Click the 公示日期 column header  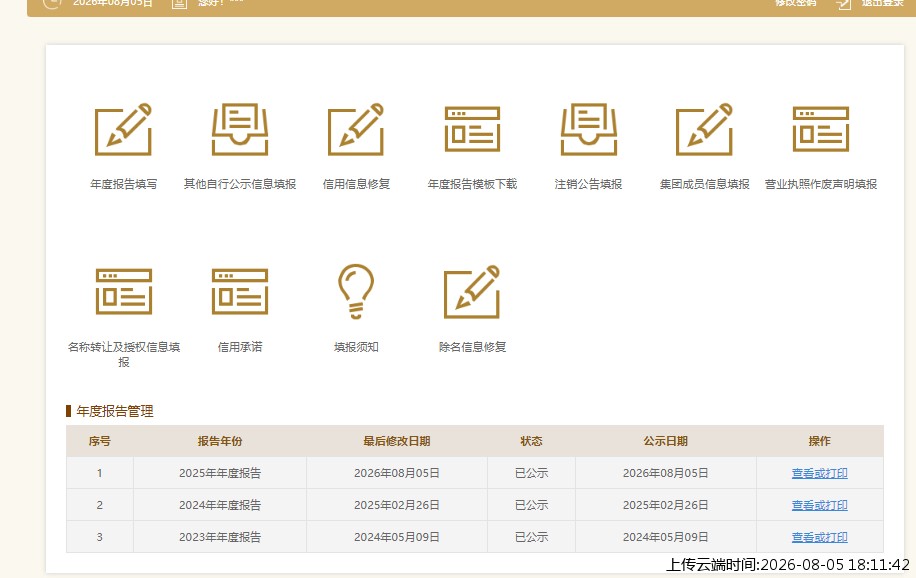click(665, 441)
